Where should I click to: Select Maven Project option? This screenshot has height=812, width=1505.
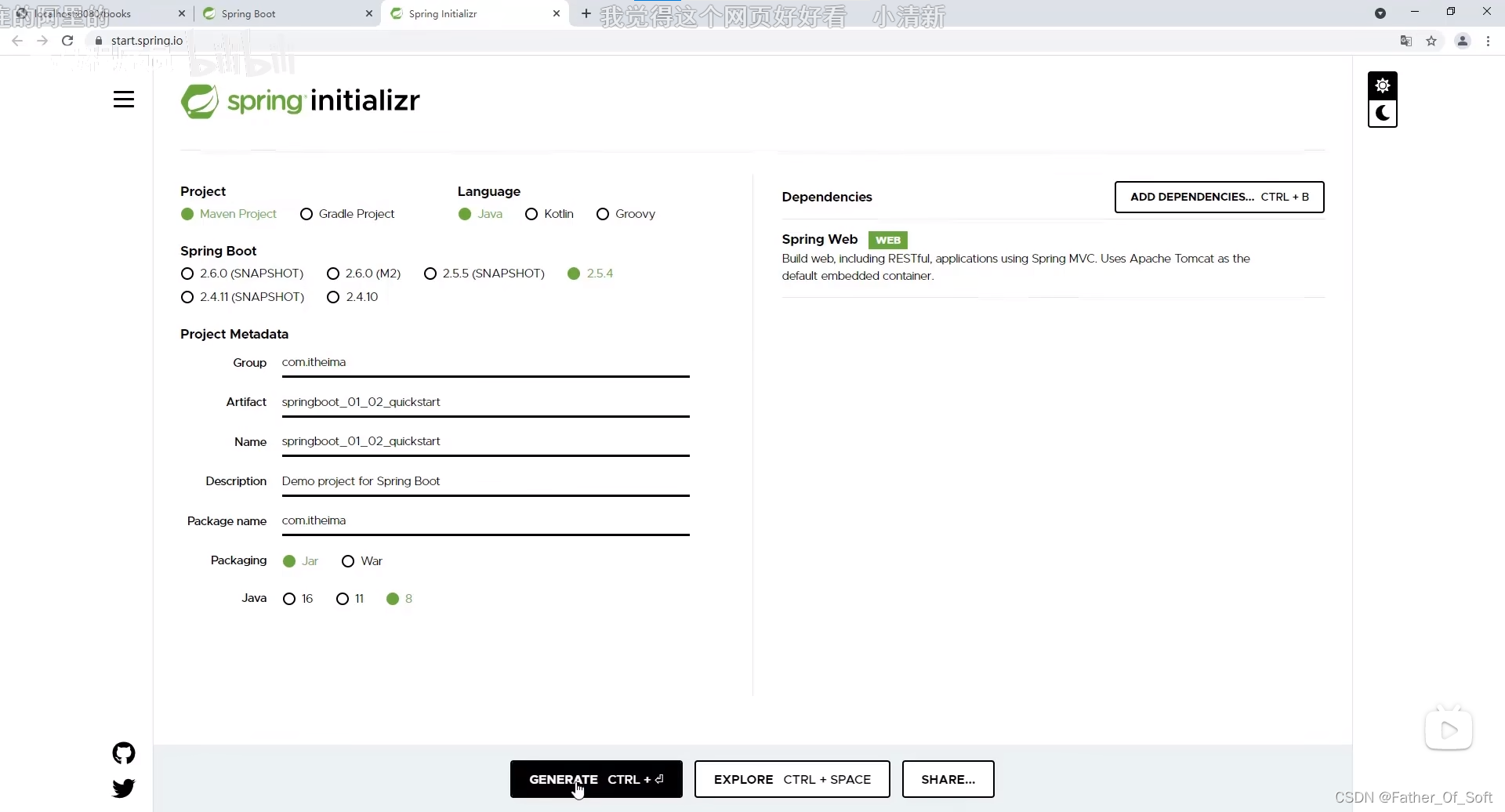[x=229, y=214]
